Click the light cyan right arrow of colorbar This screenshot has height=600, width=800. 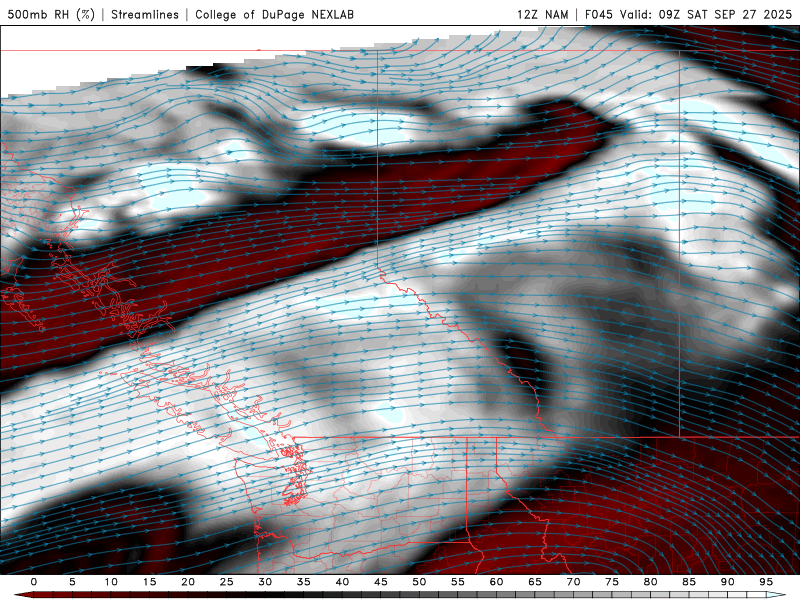[776, 595]
